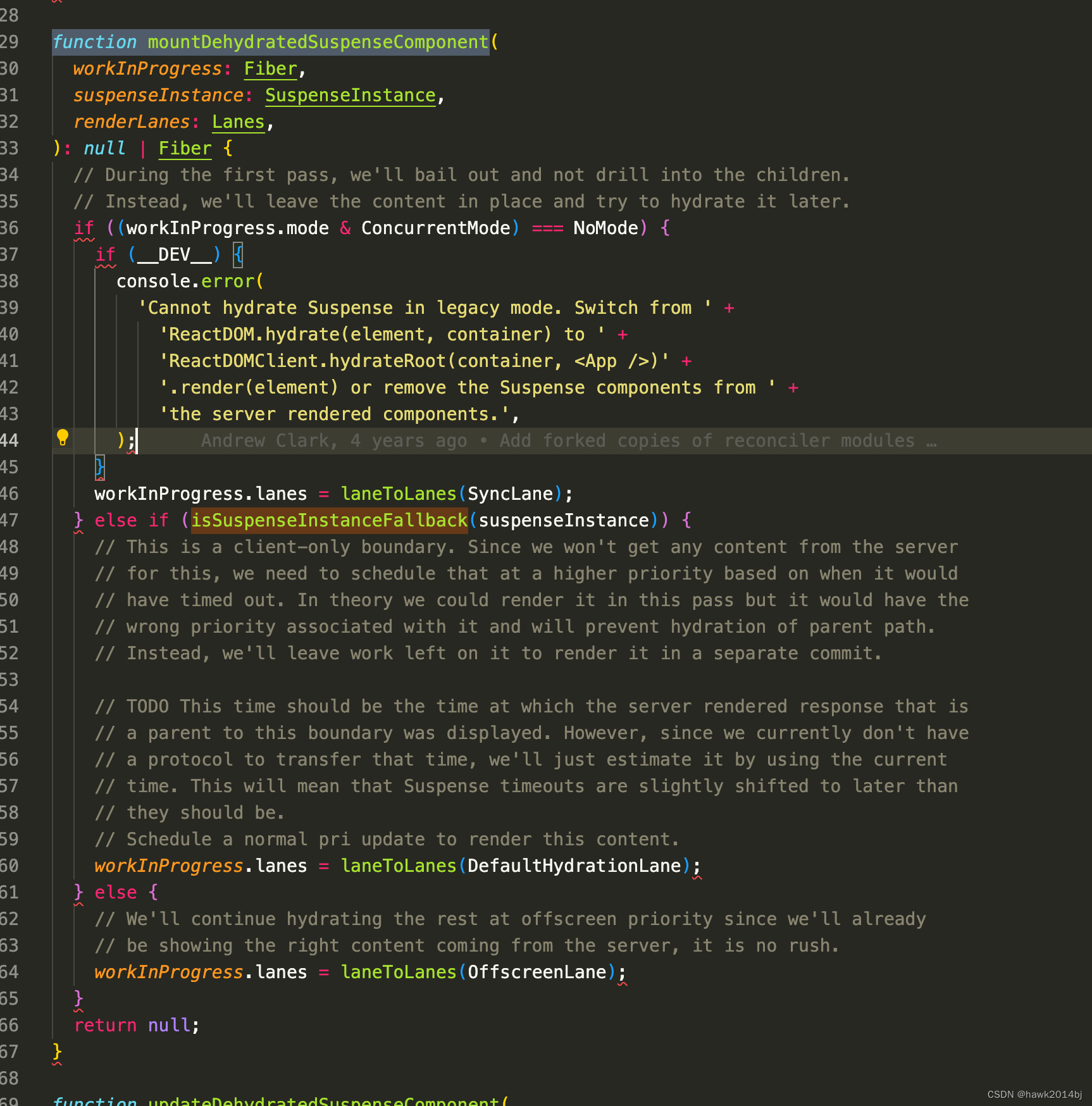This screenshot has height=1106, width=1092.
Task: Click OffscreenLane argument
Action: [x=537, y=972]
